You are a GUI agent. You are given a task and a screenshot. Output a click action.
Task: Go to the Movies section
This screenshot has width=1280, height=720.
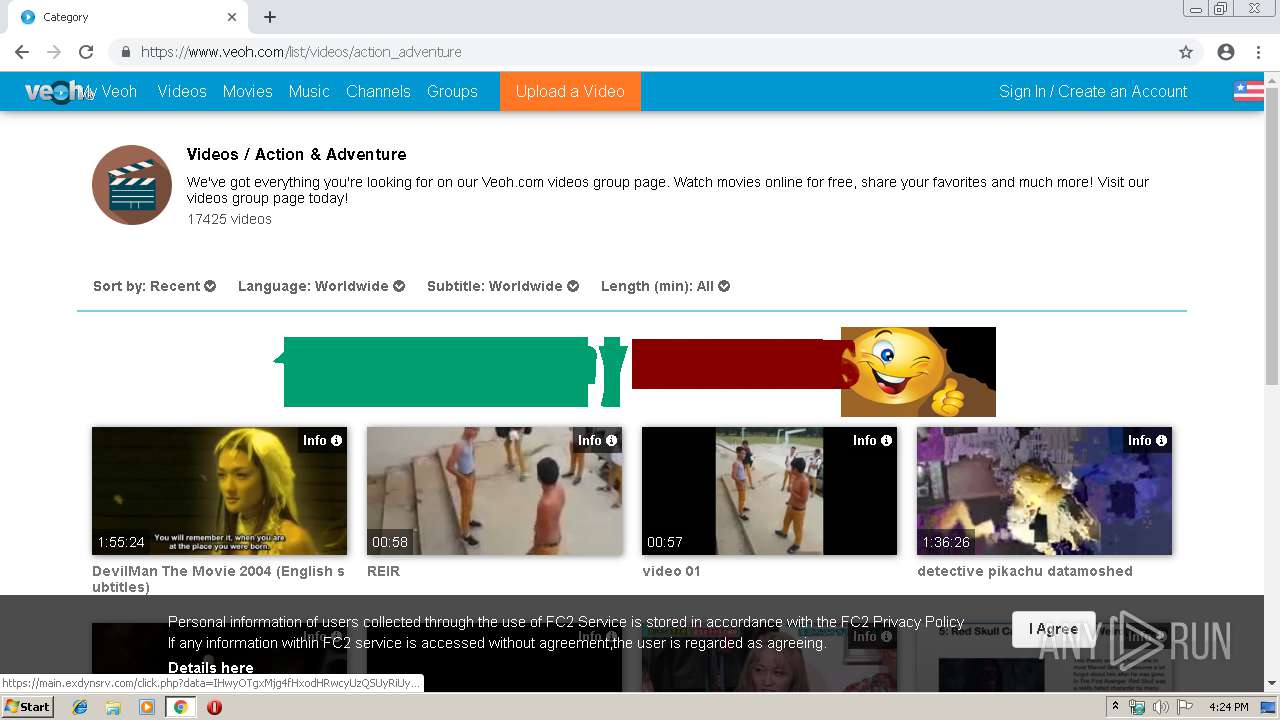coord(248,91)
